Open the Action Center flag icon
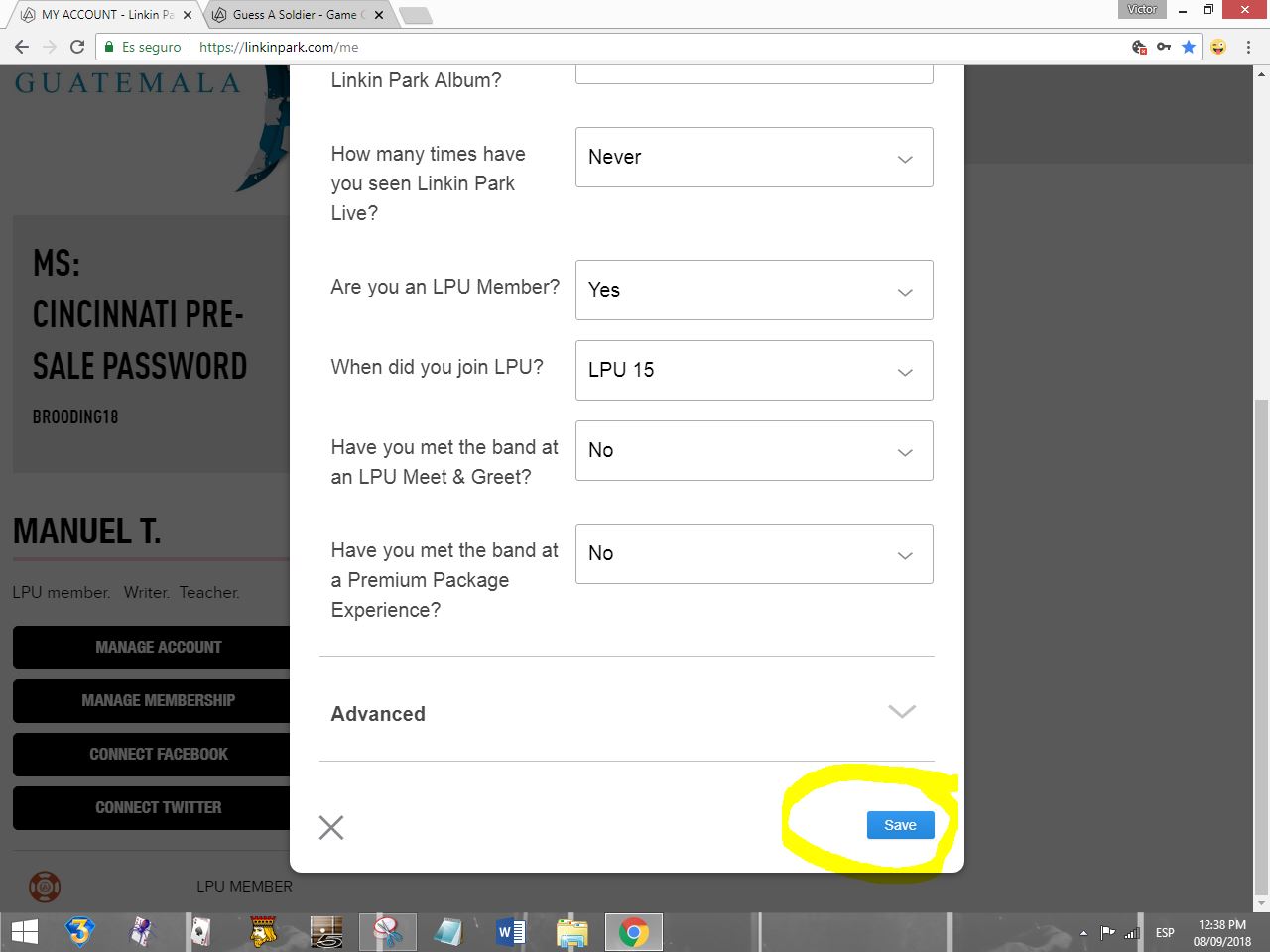The image size is (1270, 952). pos(1108,933)
